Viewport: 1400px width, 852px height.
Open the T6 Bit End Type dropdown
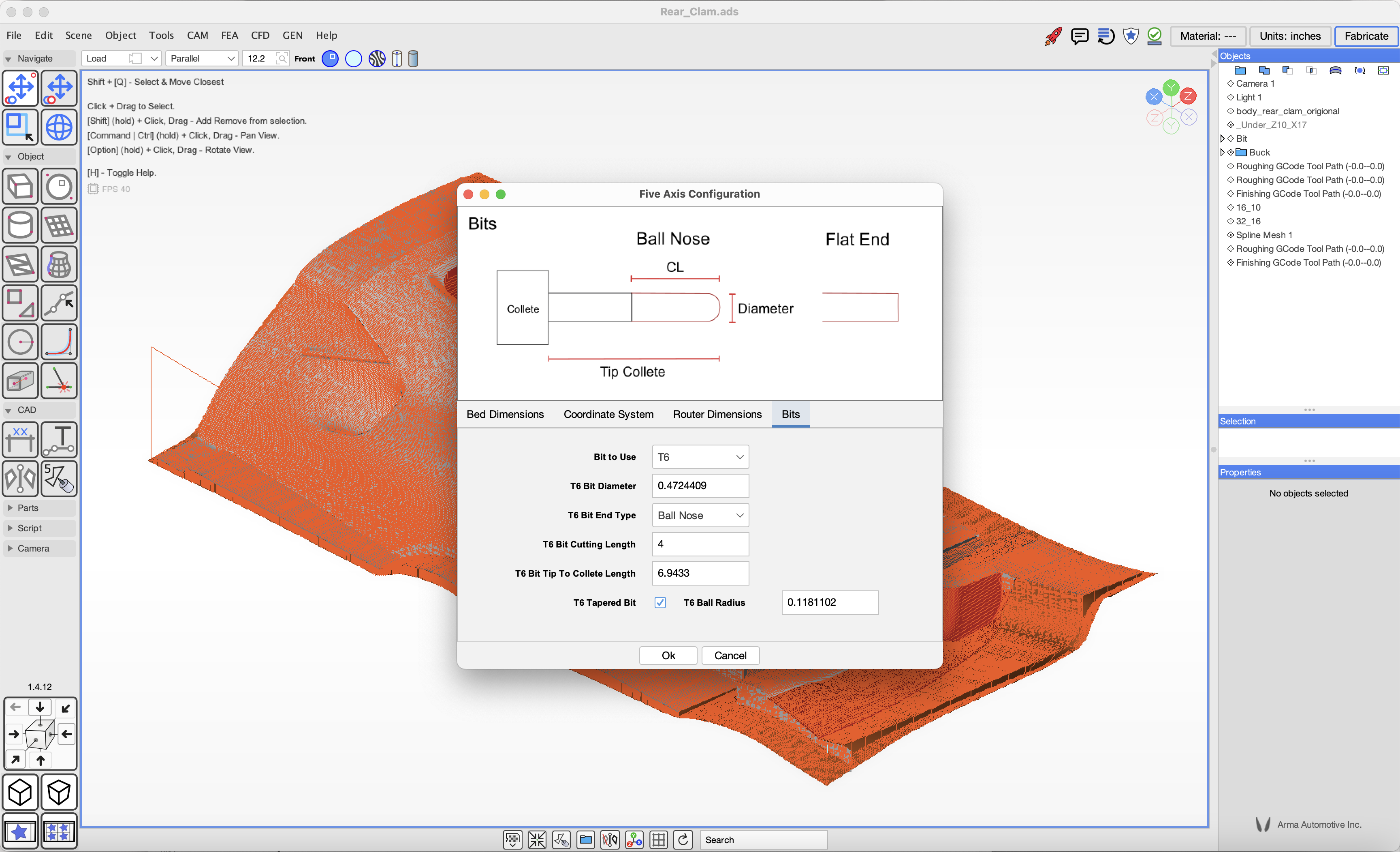700,515
